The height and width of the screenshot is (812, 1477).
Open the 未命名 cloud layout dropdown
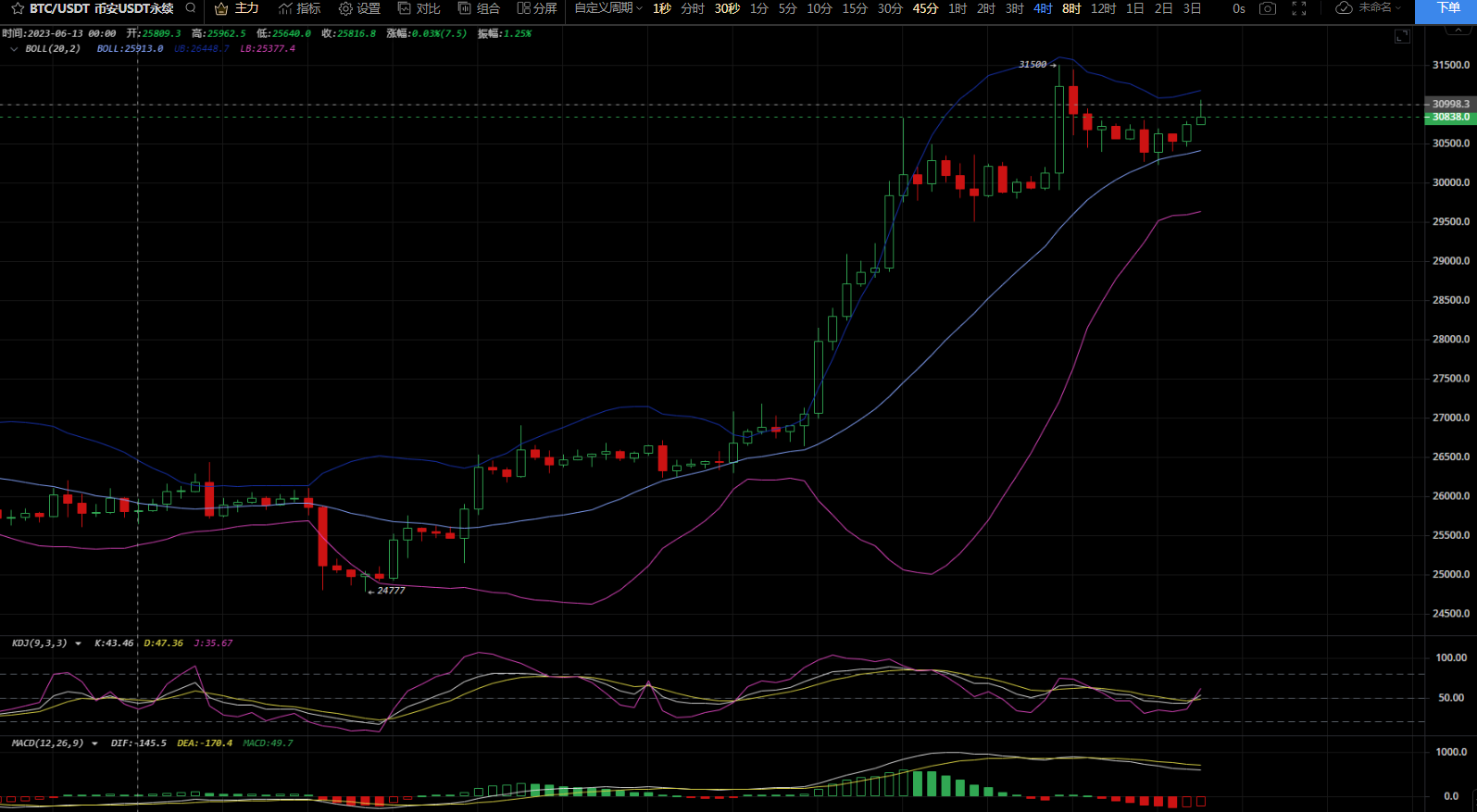point(1368,8)
